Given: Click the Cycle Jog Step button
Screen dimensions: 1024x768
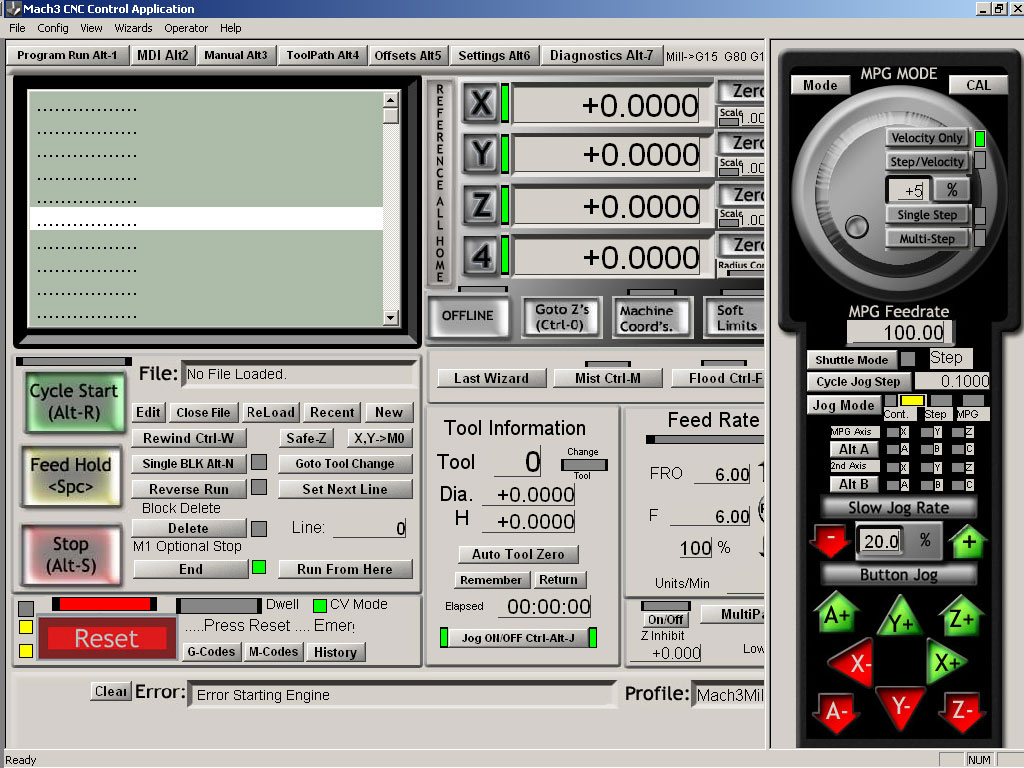Looking at the screenshot, I should pos(857,381).
